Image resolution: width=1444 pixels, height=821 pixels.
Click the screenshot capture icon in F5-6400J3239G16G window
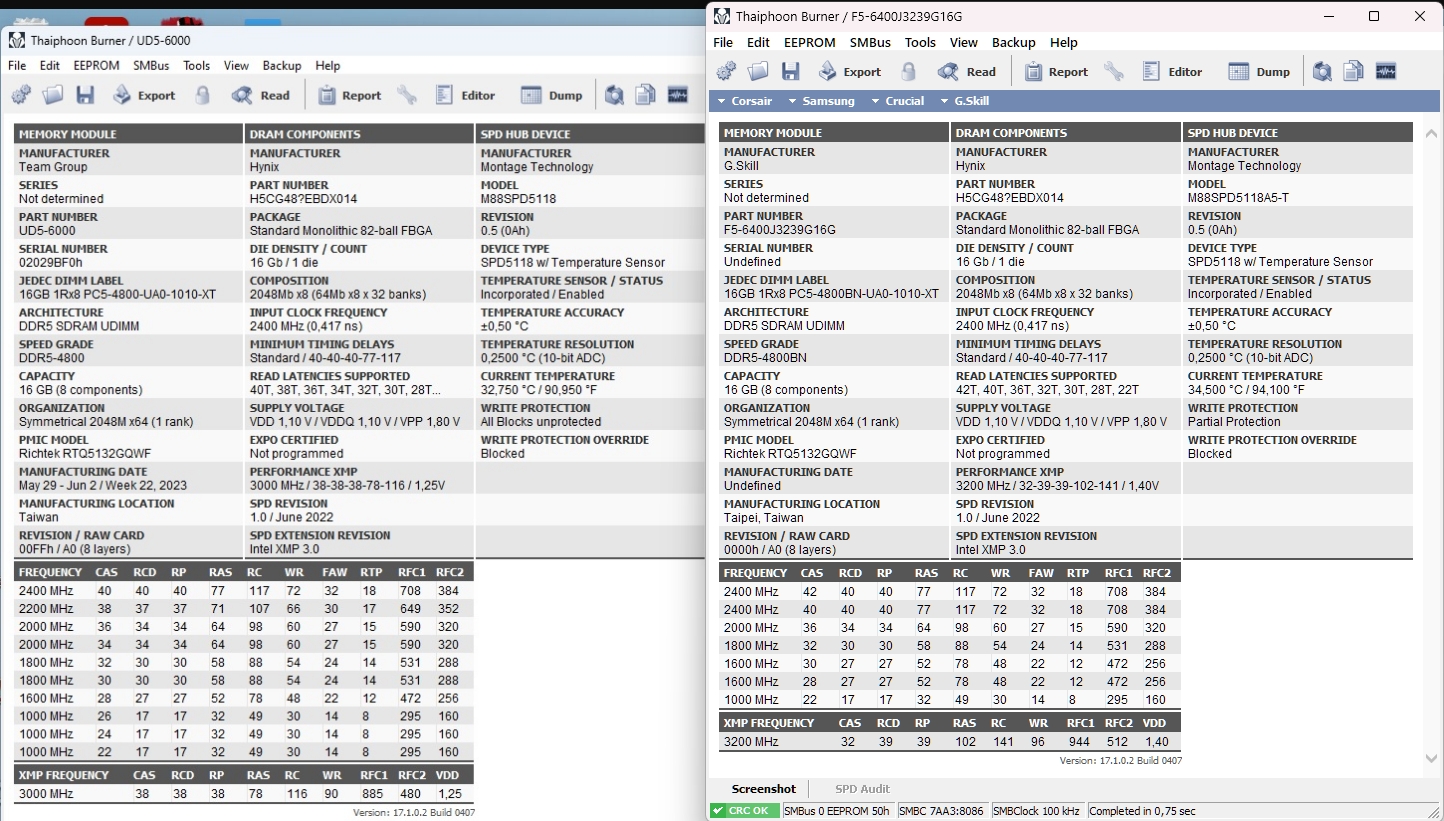1322,71
